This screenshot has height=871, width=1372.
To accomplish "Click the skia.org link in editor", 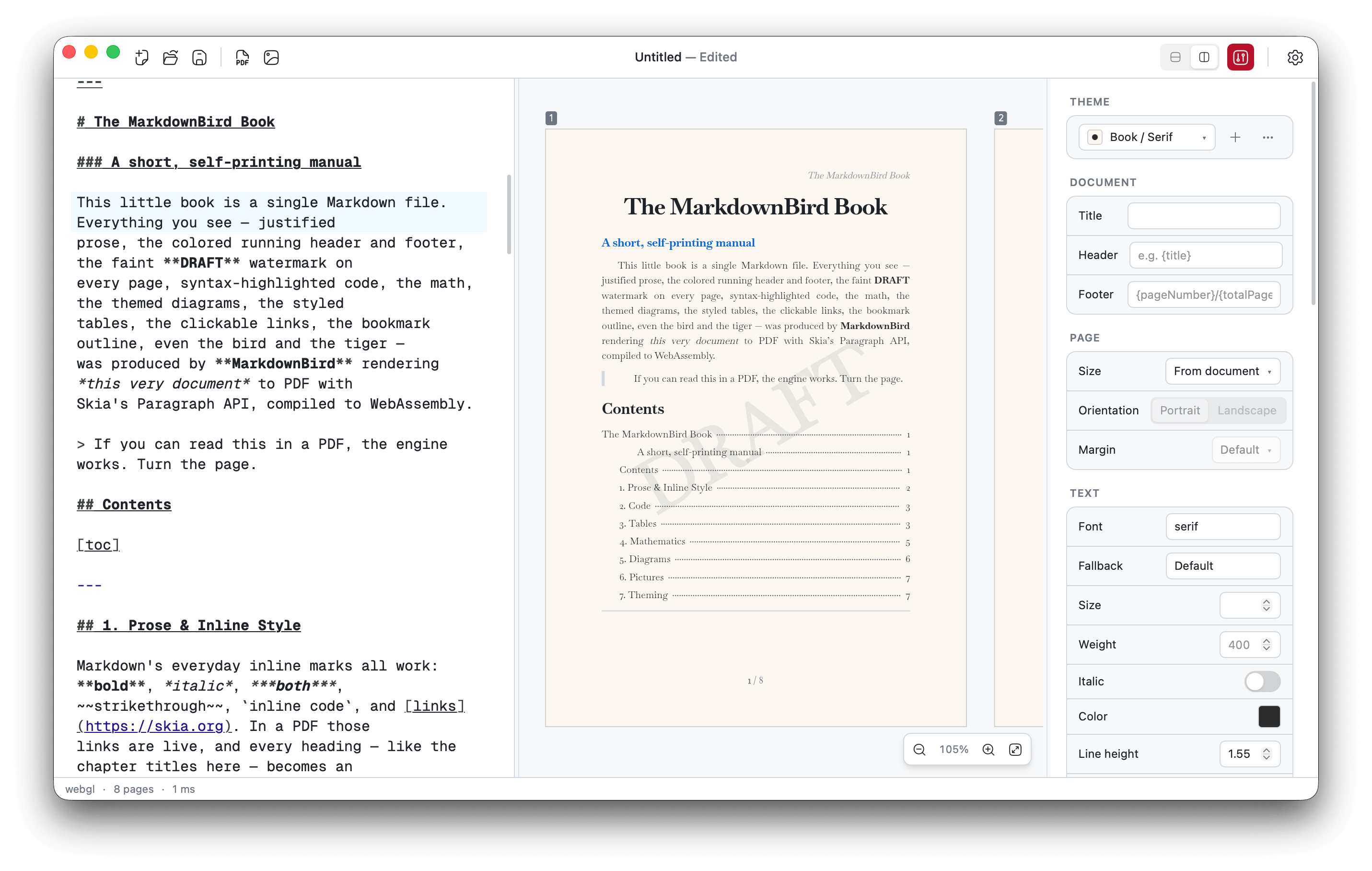I will pos(154,727).
